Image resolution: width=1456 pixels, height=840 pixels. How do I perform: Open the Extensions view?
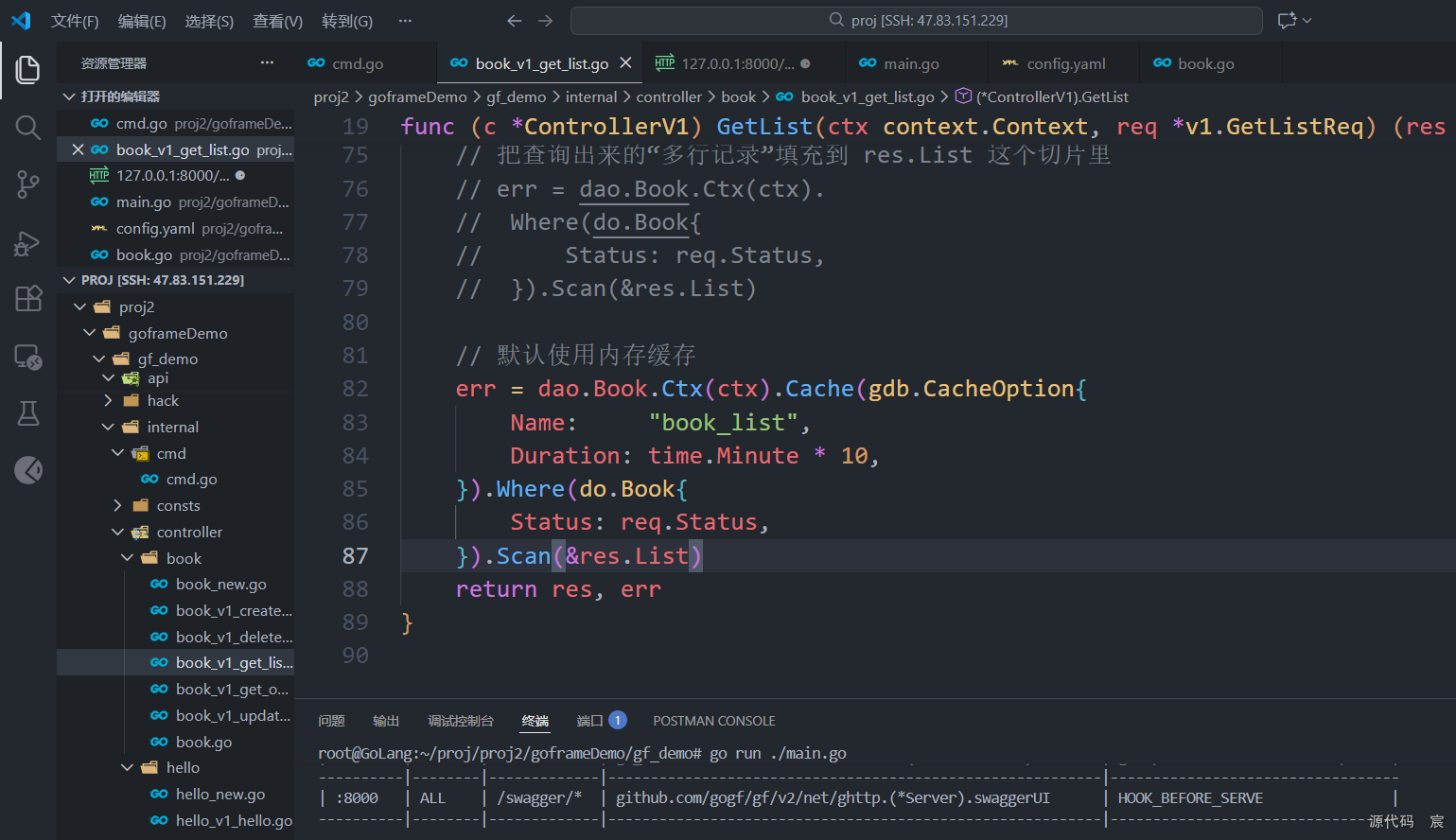(x=28, y=299)
